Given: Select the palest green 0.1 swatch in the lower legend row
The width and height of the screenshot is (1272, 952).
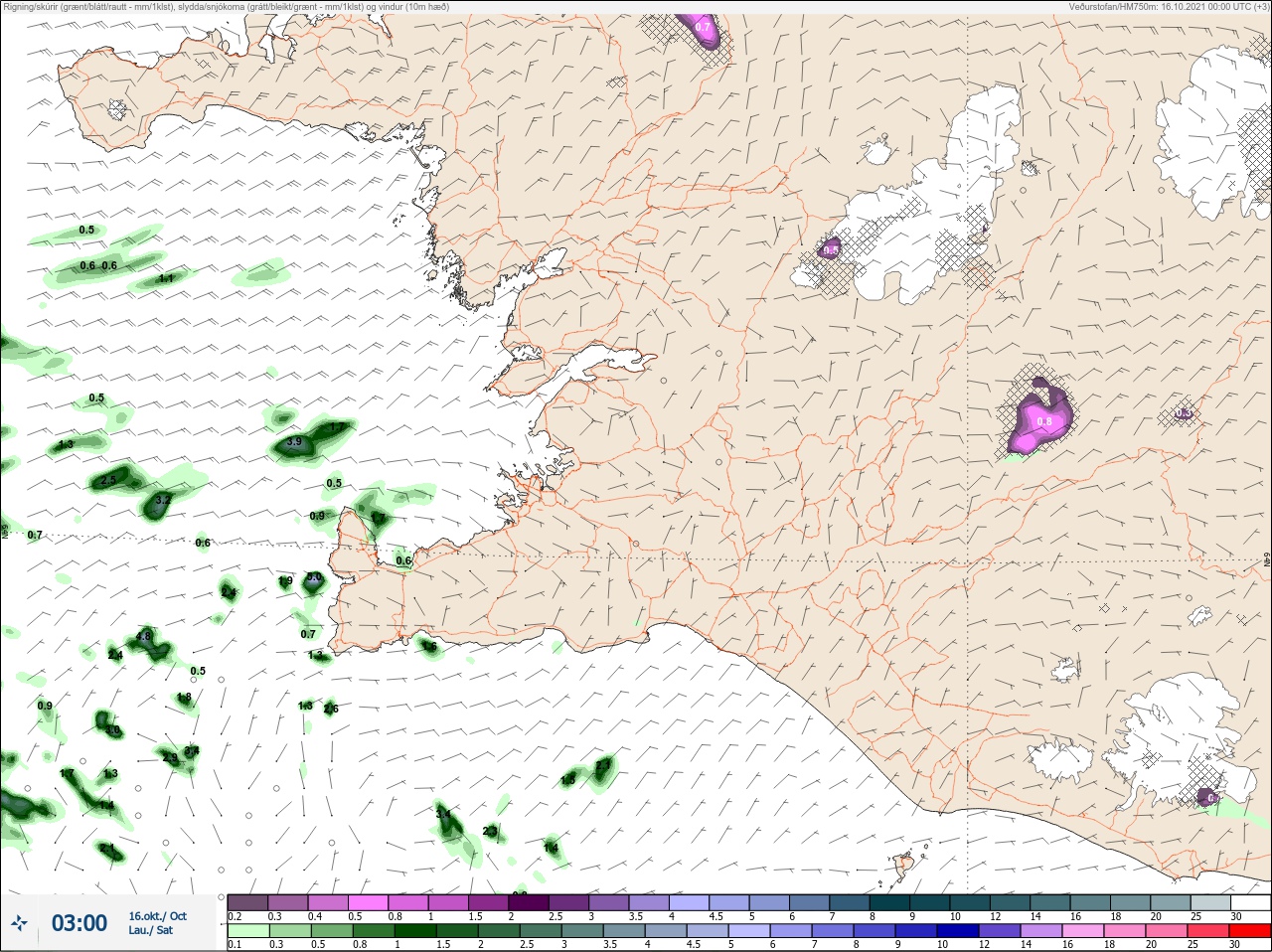Looking at the screenshot, I should pyautogui.click(x=247, y=931).
